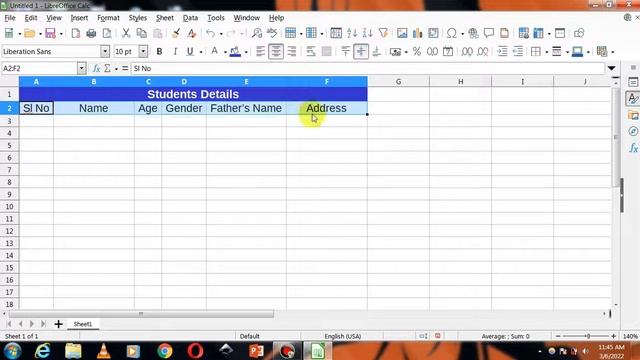Toggle Center Vertically alignment
The image size is (640, 360).
pyautogui.click(x=361, y=51)
